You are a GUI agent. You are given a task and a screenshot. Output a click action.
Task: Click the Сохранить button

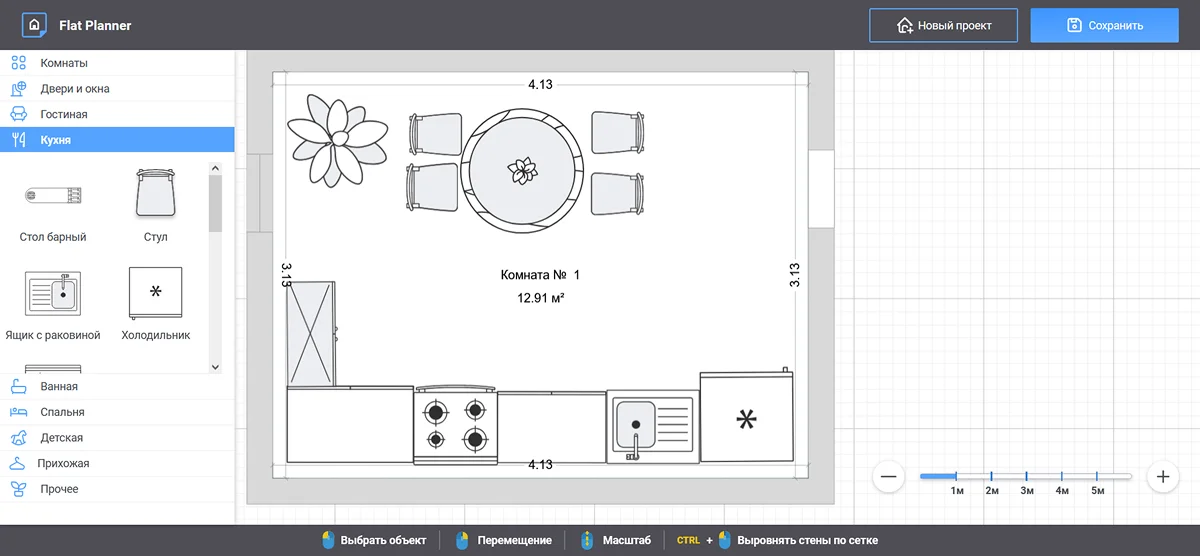[1104, 25]
